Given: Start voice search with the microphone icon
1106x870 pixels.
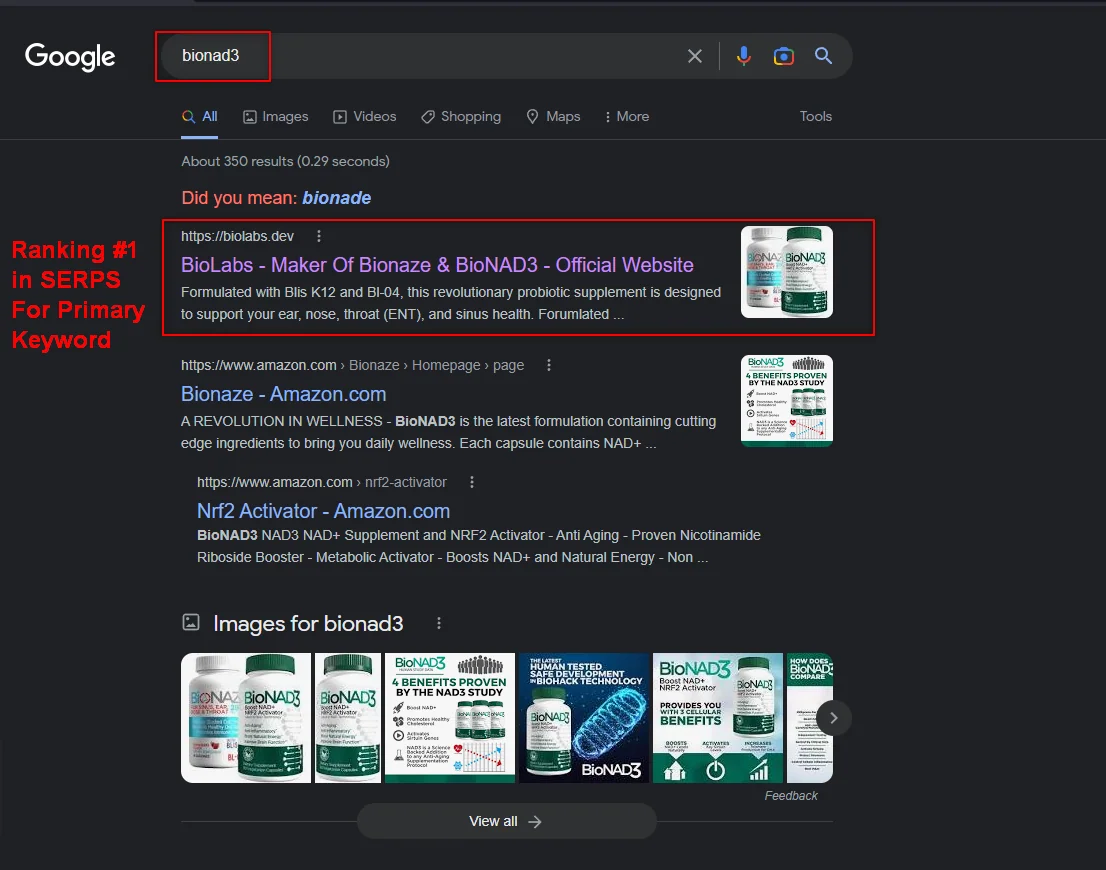Looking at the screenshot, I should pos(743,56).
